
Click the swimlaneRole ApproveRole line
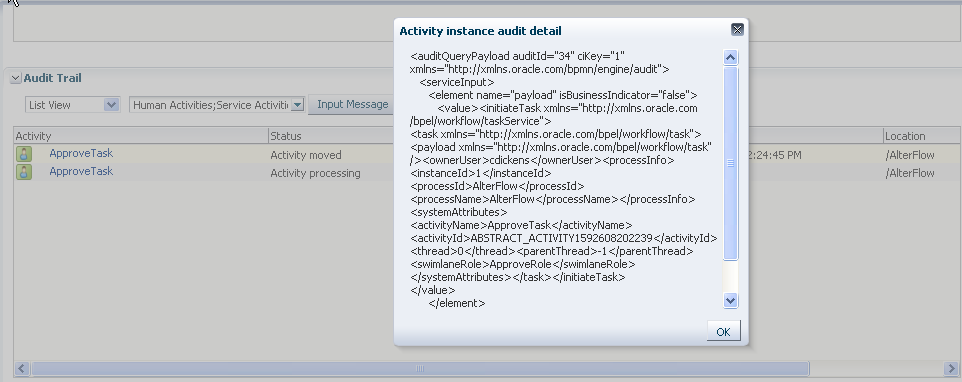(x=523, y=264)
